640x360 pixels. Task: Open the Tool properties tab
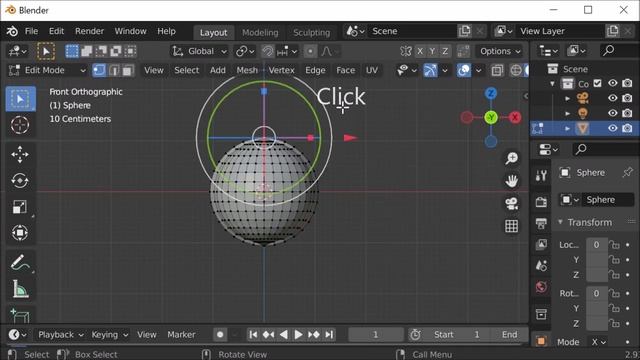[541, 176]
